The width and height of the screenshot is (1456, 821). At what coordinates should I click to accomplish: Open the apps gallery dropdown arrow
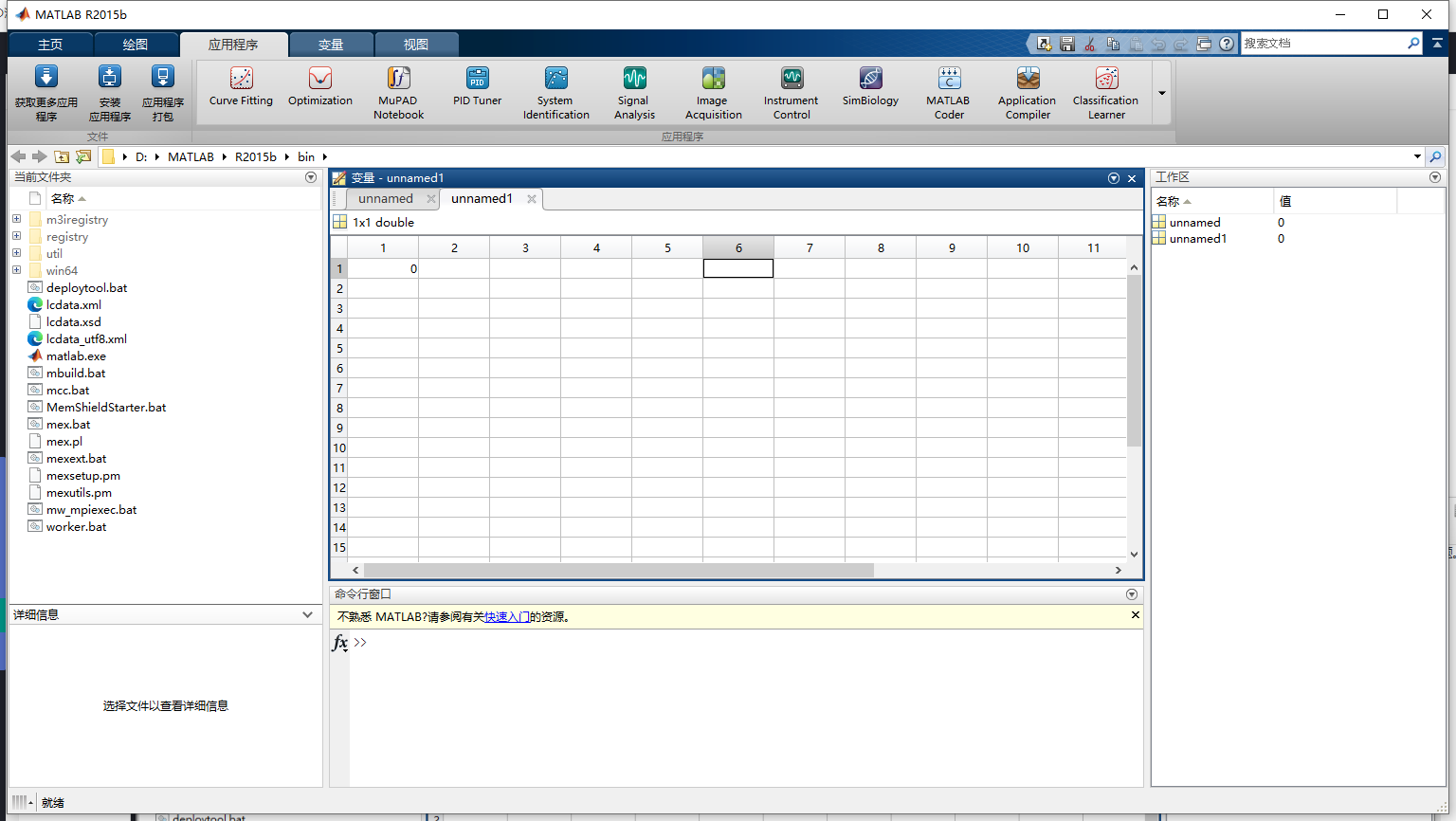pyautogui.click(x=1161, y=93)
